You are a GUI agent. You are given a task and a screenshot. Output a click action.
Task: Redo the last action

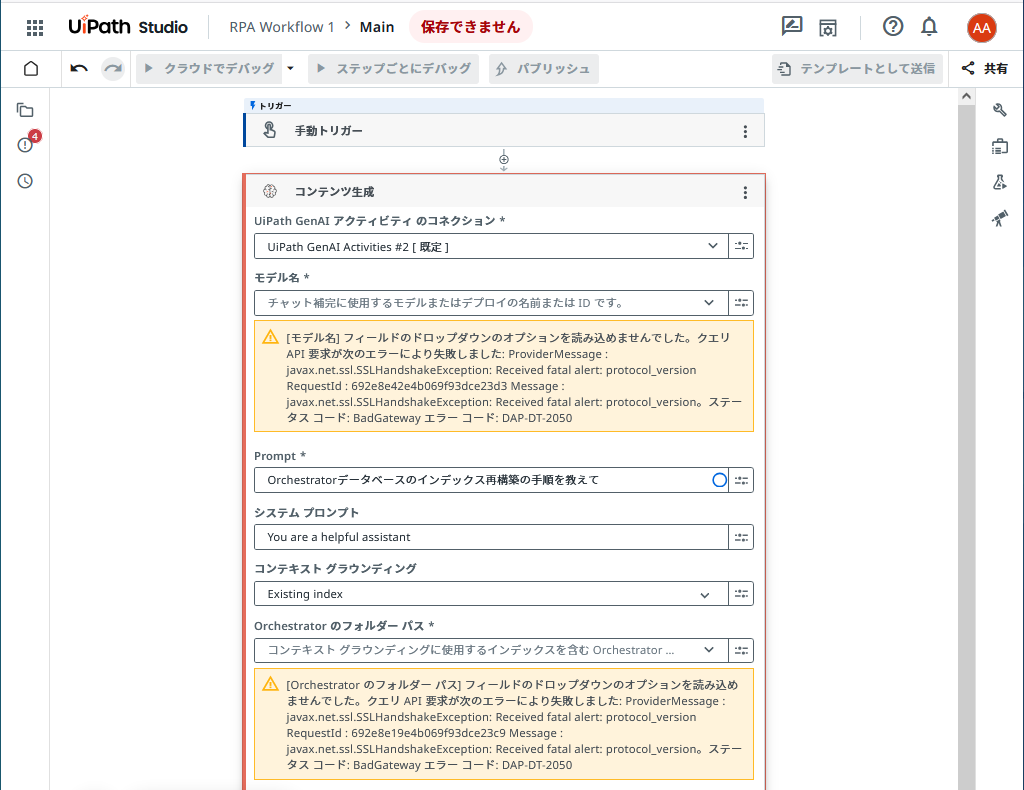tap(113, 69)
